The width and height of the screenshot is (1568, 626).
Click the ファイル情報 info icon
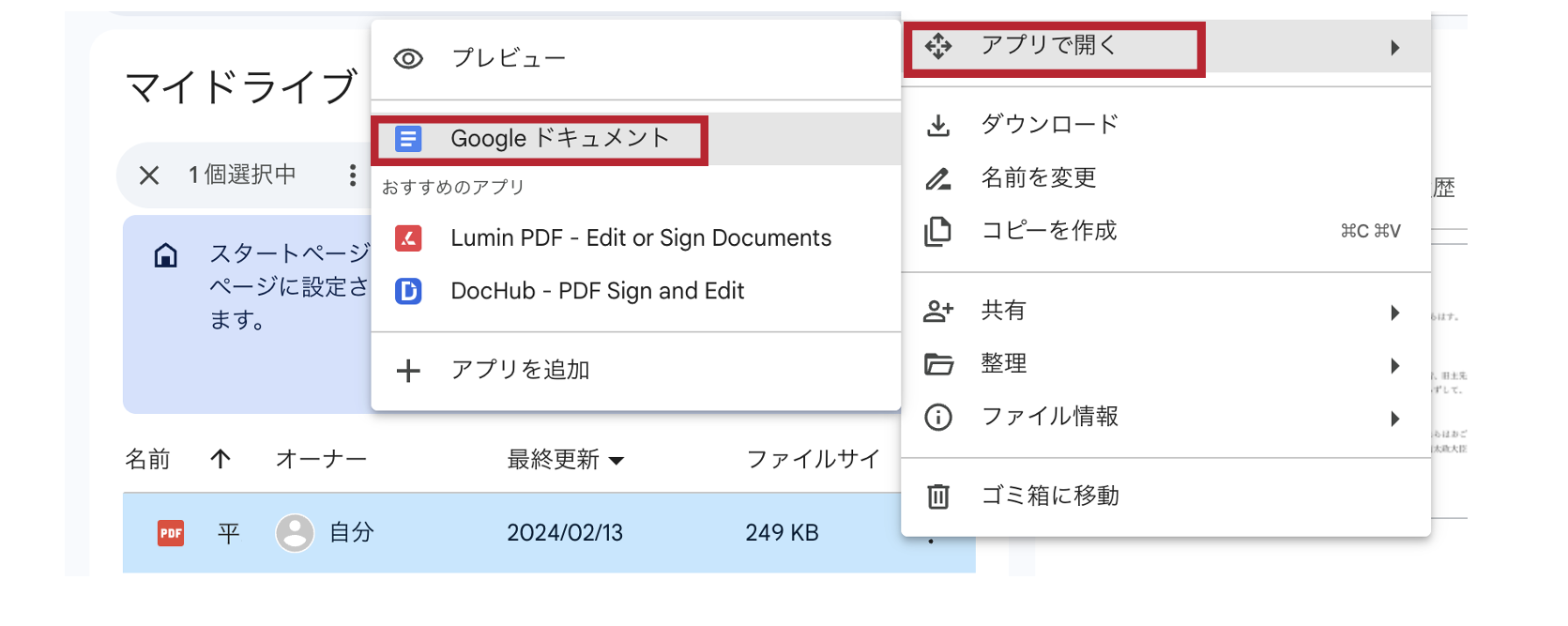click(938, 417)
